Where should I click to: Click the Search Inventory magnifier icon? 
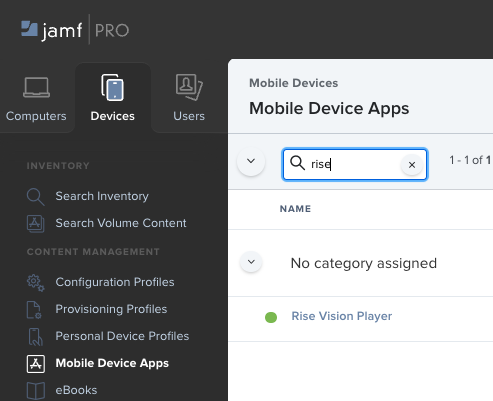coord(35,197)
